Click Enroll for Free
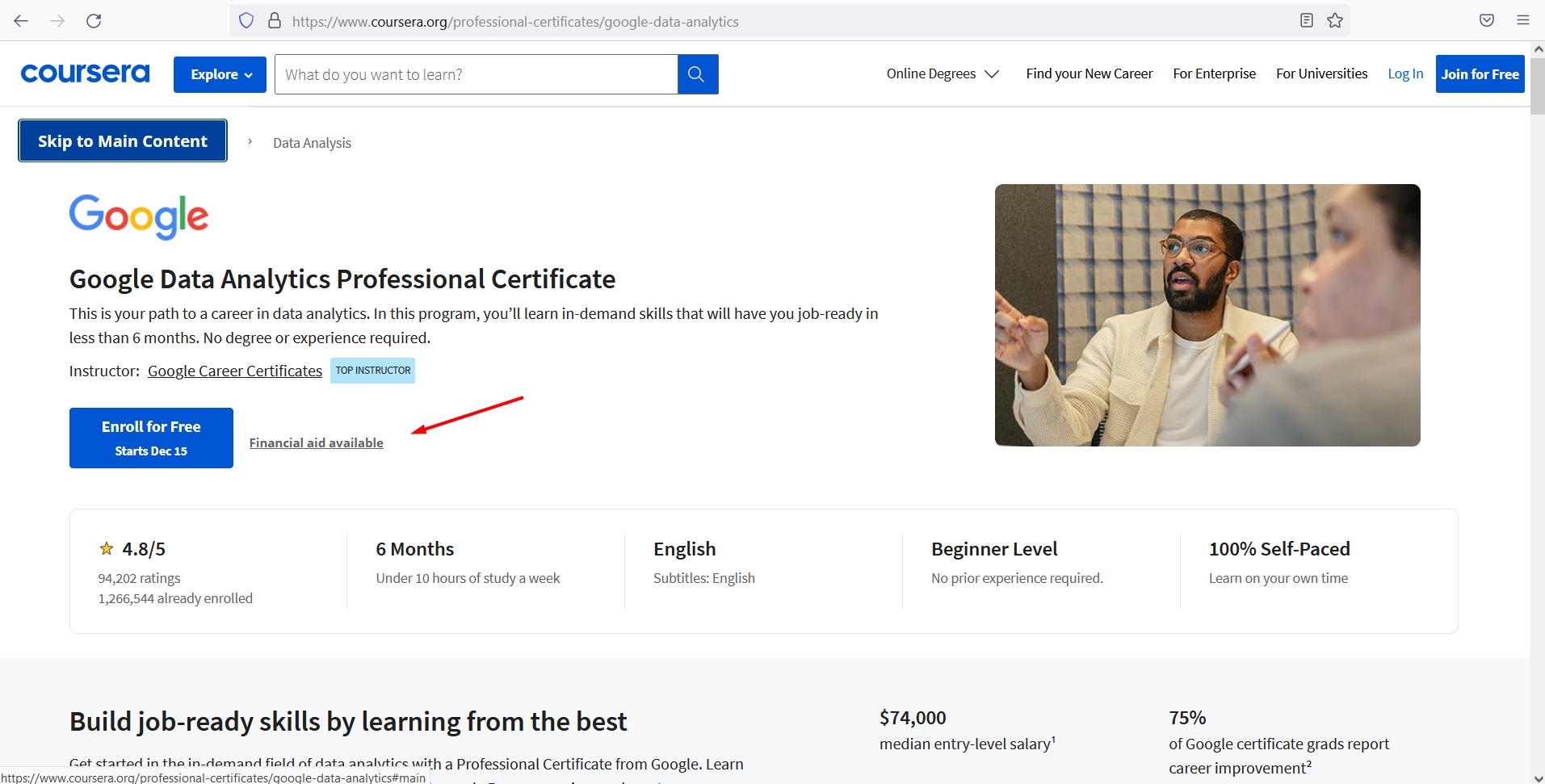This screenshot has height=784, width=1545. pos(151,438)
